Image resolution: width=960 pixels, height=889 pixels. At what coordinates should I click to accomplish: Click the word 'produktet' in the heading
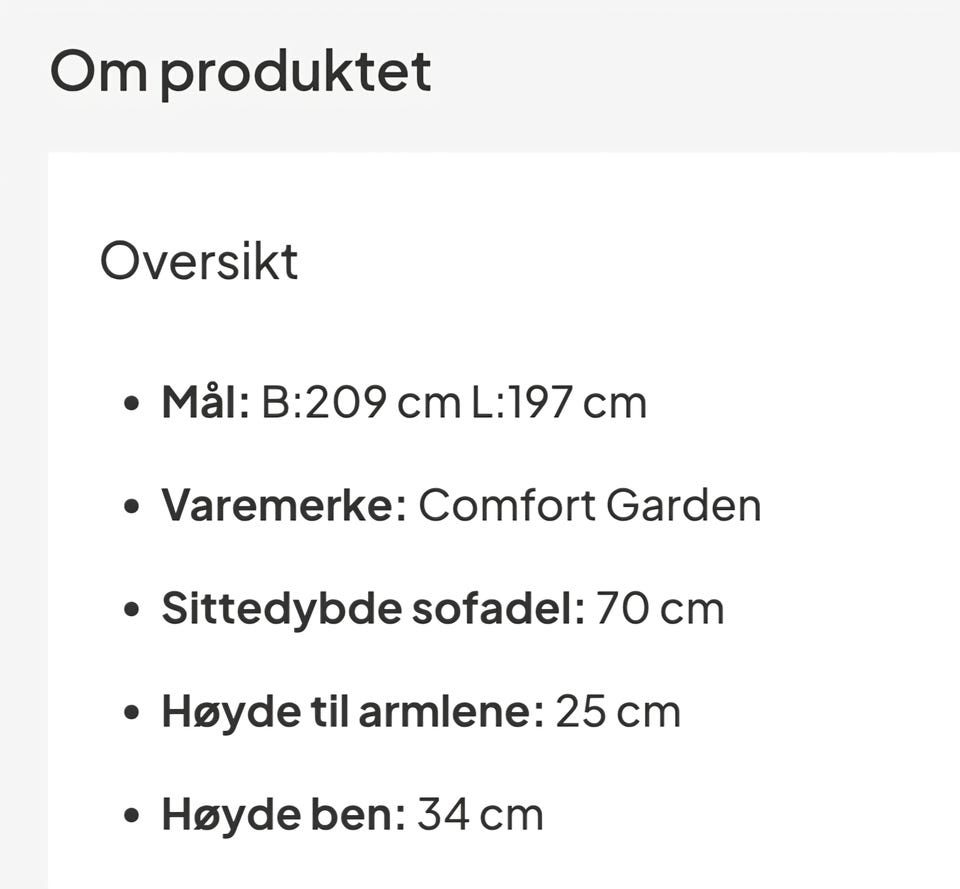[x=296, y=75]
